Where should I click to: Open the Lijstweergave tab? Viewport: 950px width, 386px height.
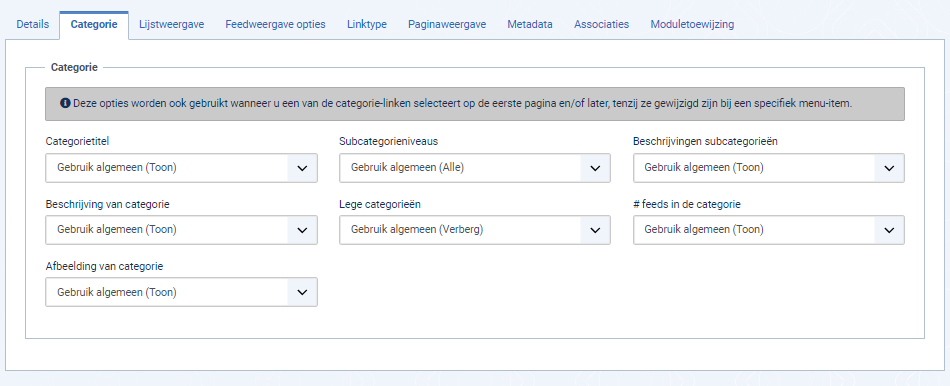(x=171, y=24)
